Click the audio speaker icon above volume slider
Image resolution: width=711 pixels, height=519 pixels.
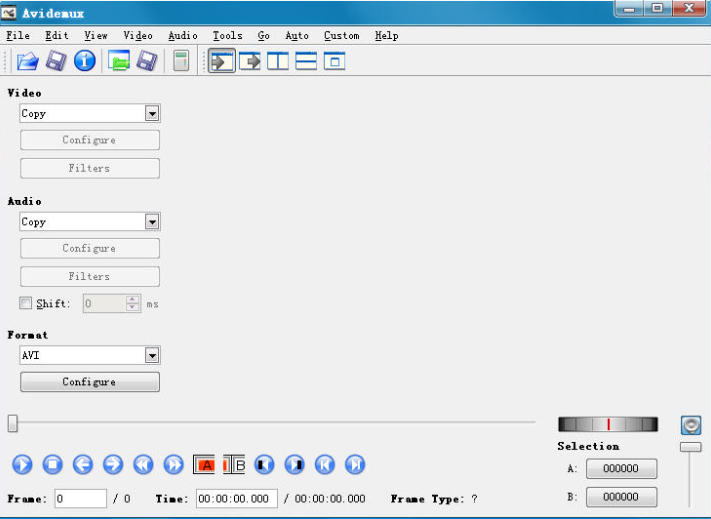691,425
